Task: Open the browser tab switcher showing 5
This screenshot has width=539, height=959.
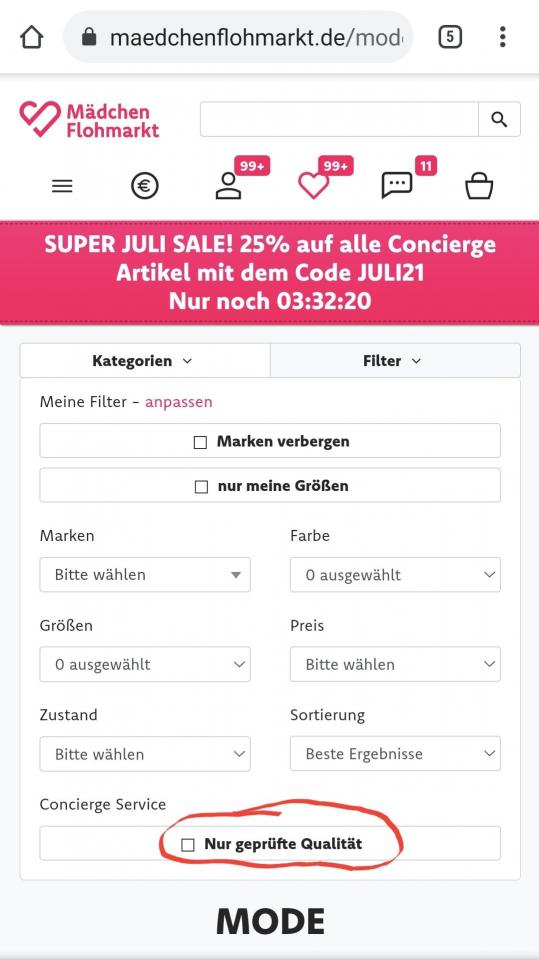Action: pos(450,37)
